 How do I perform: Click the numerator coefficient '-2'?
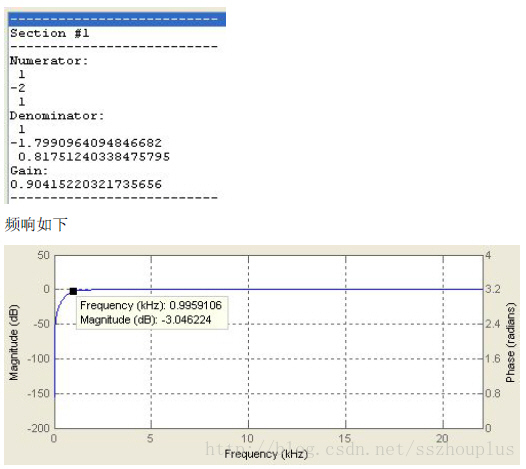(x=18, y=88)
